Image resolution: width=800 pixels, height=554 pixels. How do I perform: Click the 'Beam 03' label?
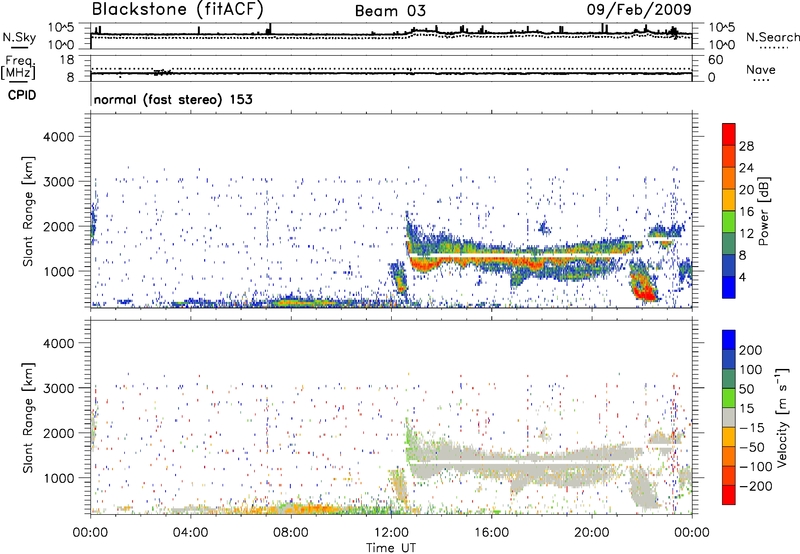pyautogui.click(x=390, y=11)
